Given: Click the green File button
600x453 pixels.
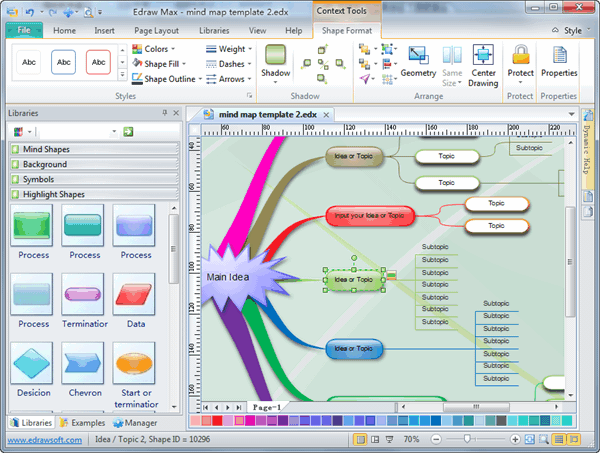Looking at the screenshot, I should pos(22,31).
